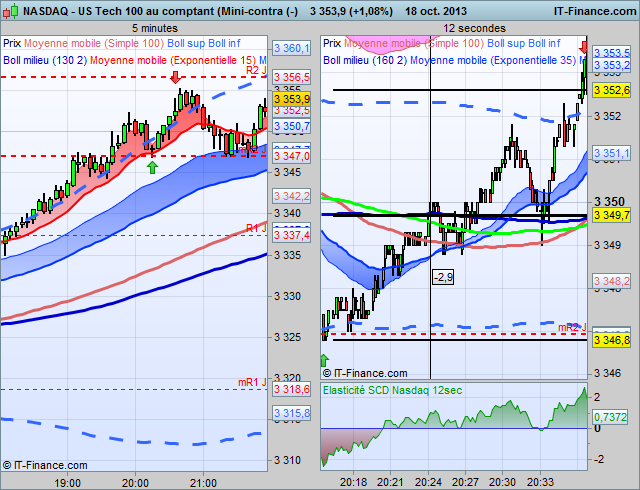Click the candlestick chart icon in title bar

tap(11, 11)
